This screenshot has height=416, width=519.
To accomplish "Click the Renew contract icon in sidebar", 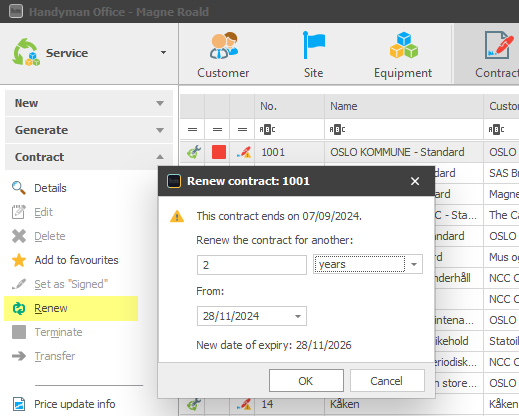I will point(19,308).
